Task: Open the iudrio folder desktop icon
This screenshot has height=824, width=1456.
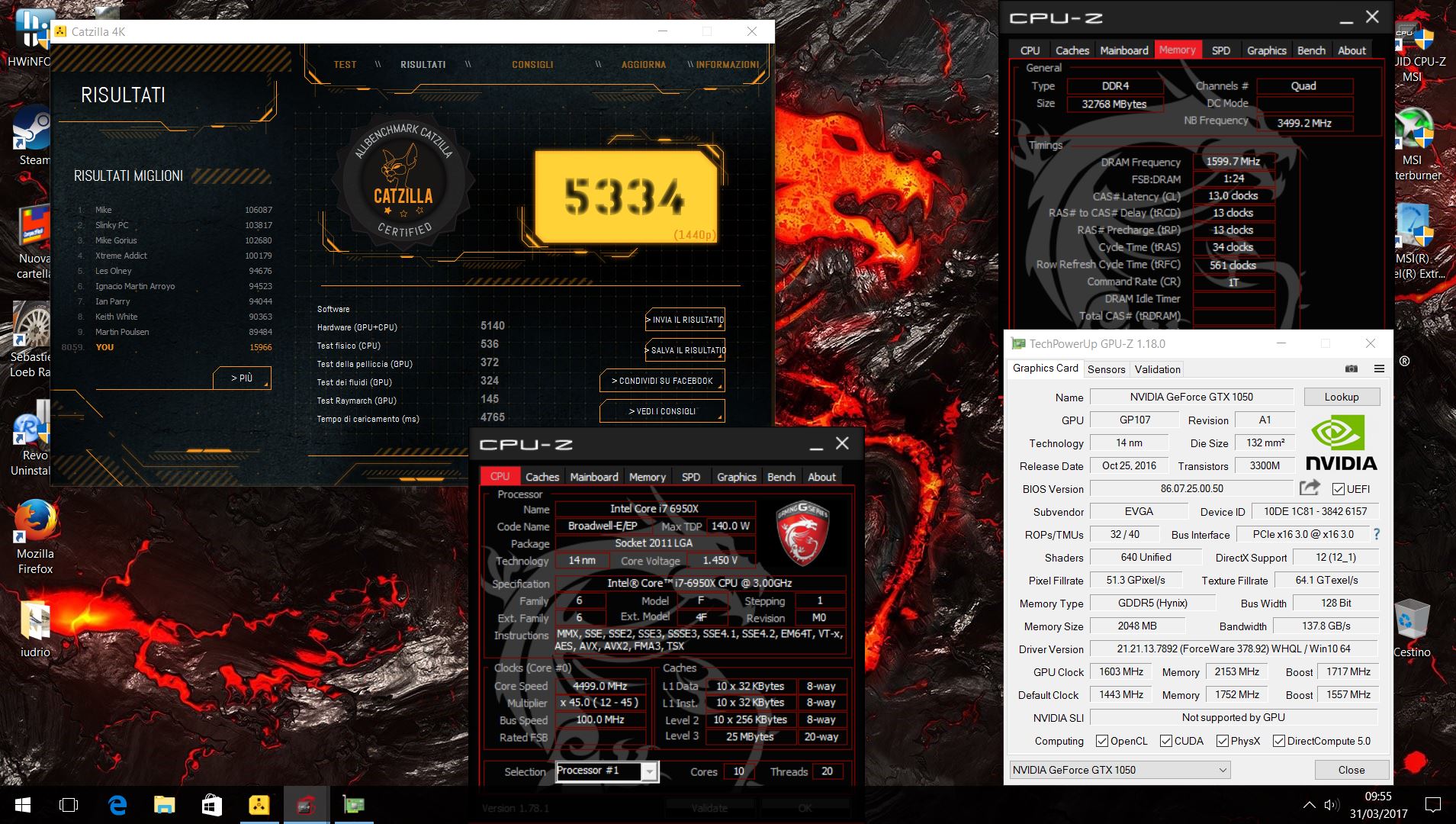Action: 35,629
